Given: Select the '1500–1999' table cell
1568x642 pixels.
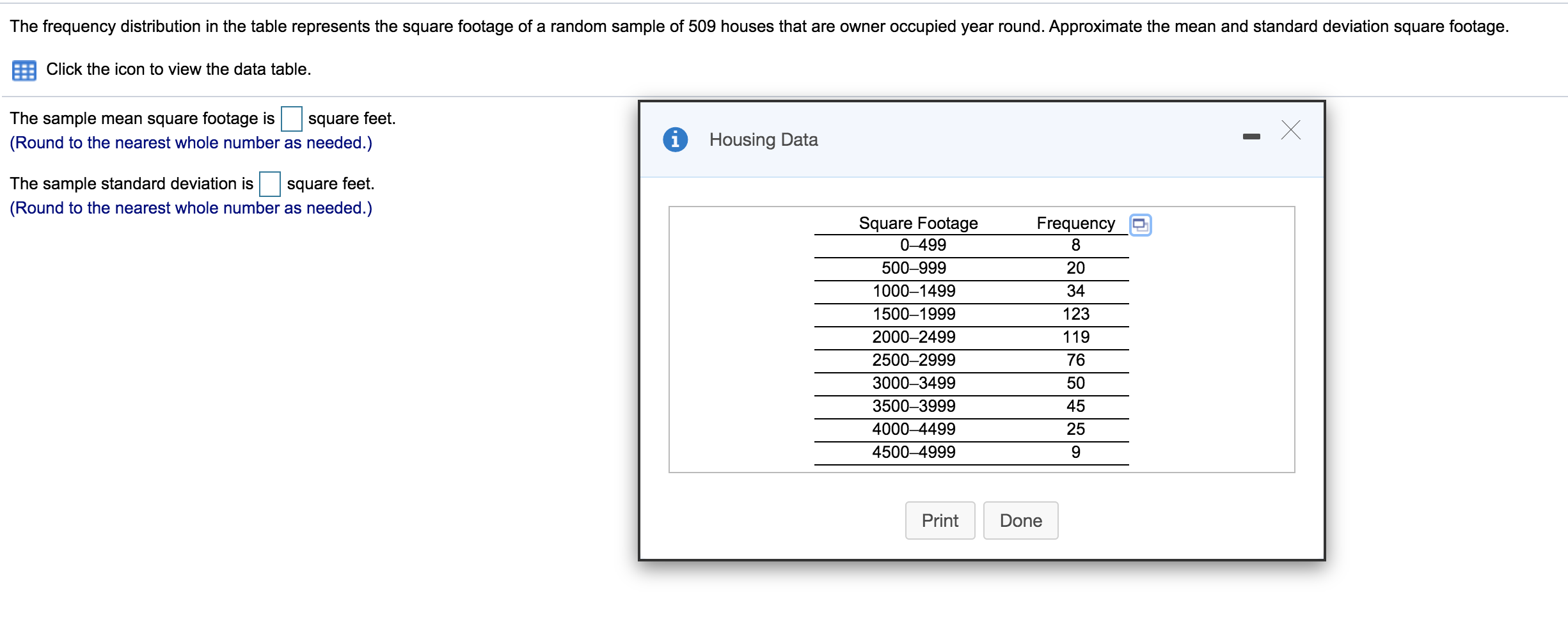Looking at the screenshot, I should (914, 314).
